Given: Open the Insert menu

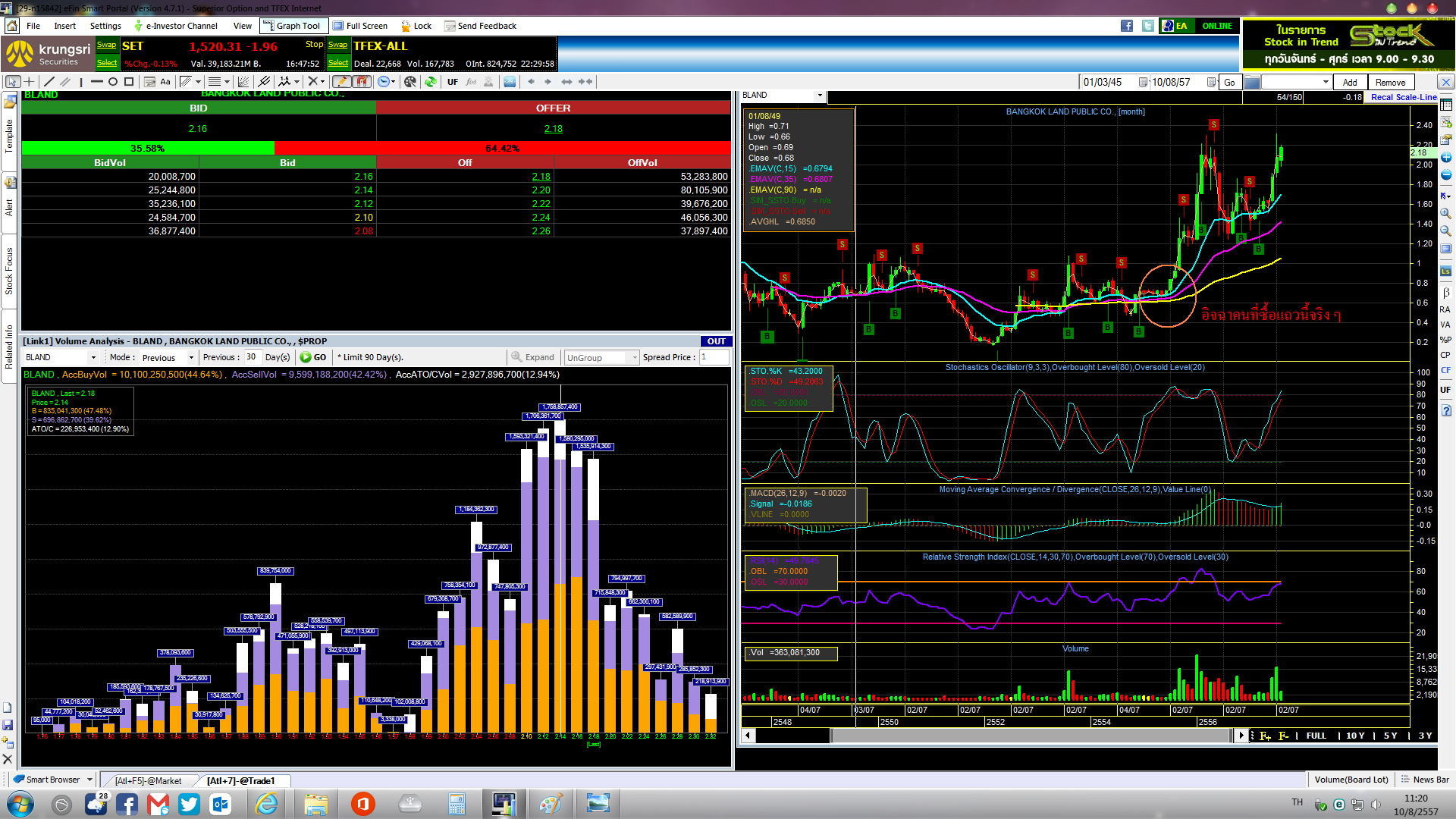Looking at the screenshot, I should click(65, 26).
